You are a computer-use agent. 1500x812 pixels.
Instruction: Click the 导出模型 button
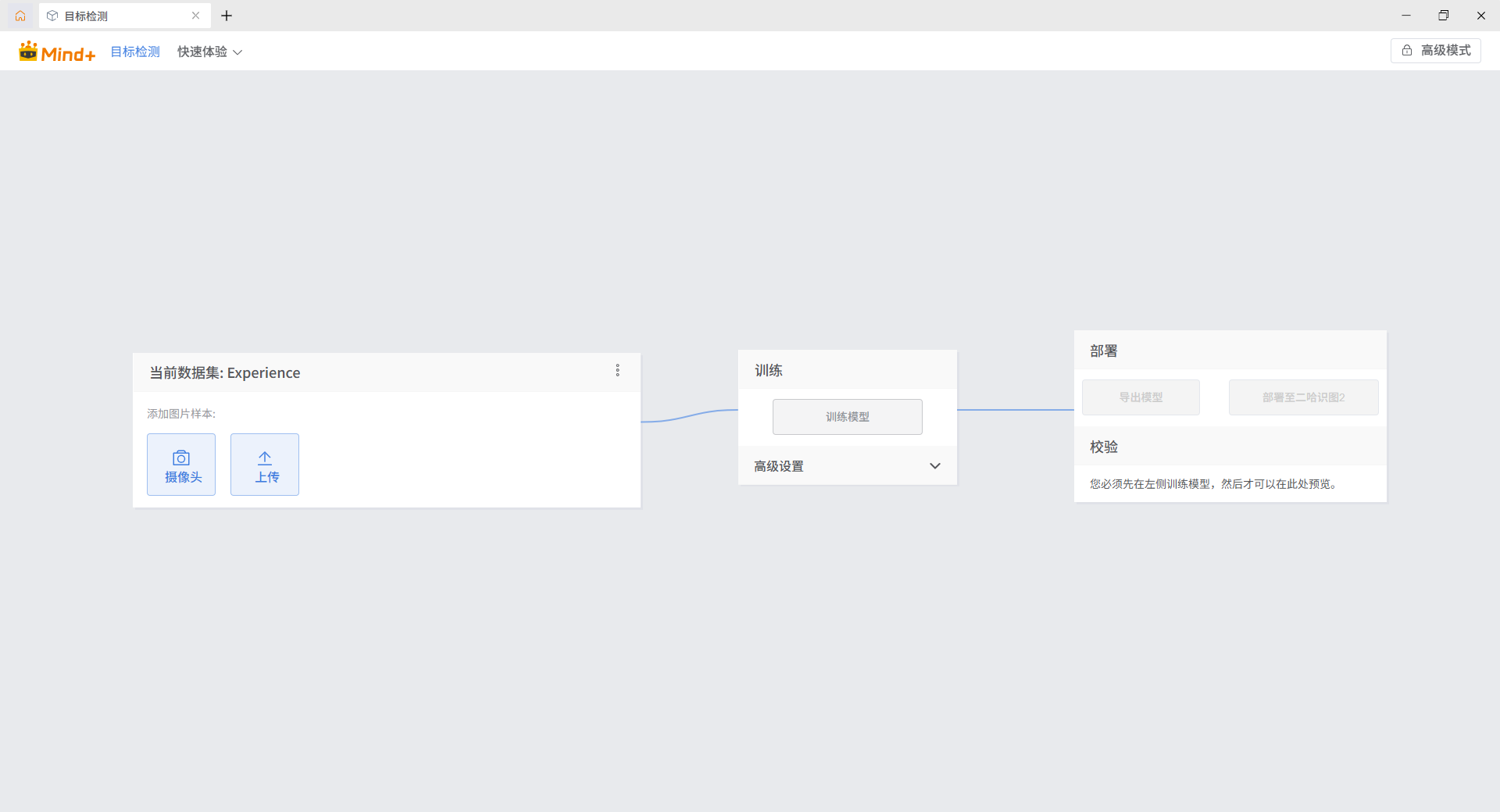pyautogui.click(x=1141, y=397)
